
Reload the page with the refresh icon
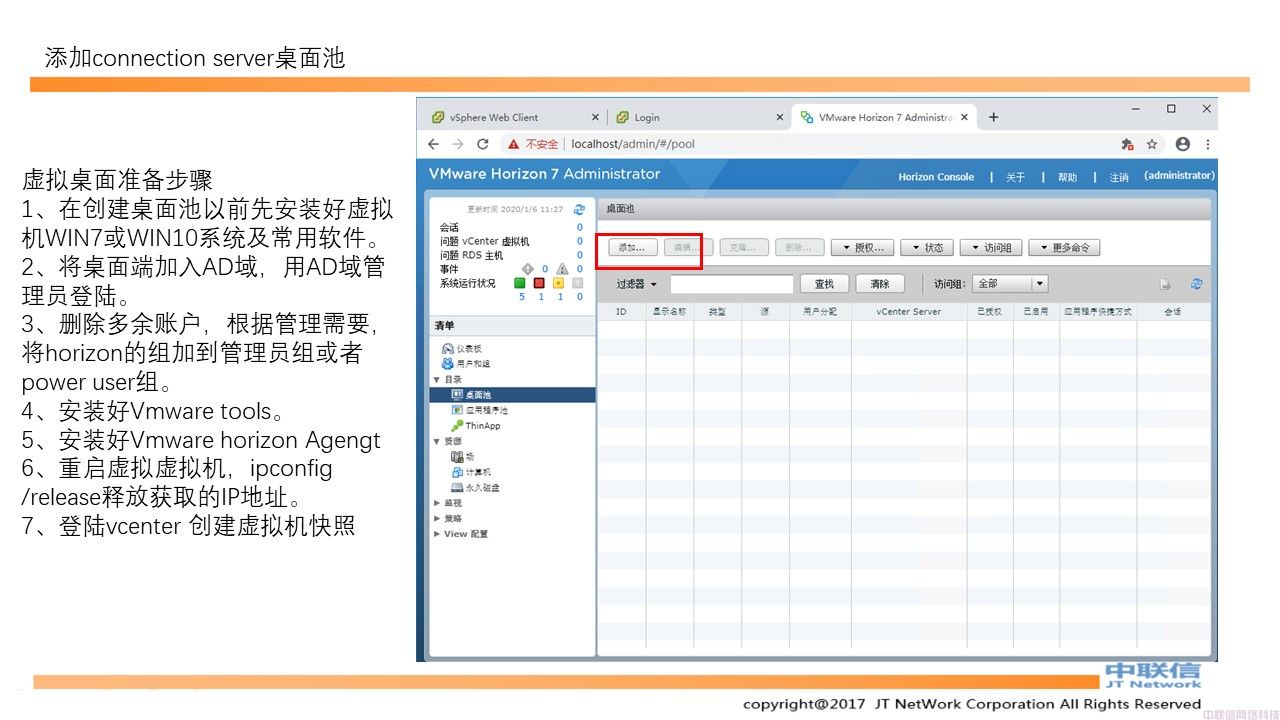tap(483, 144)
